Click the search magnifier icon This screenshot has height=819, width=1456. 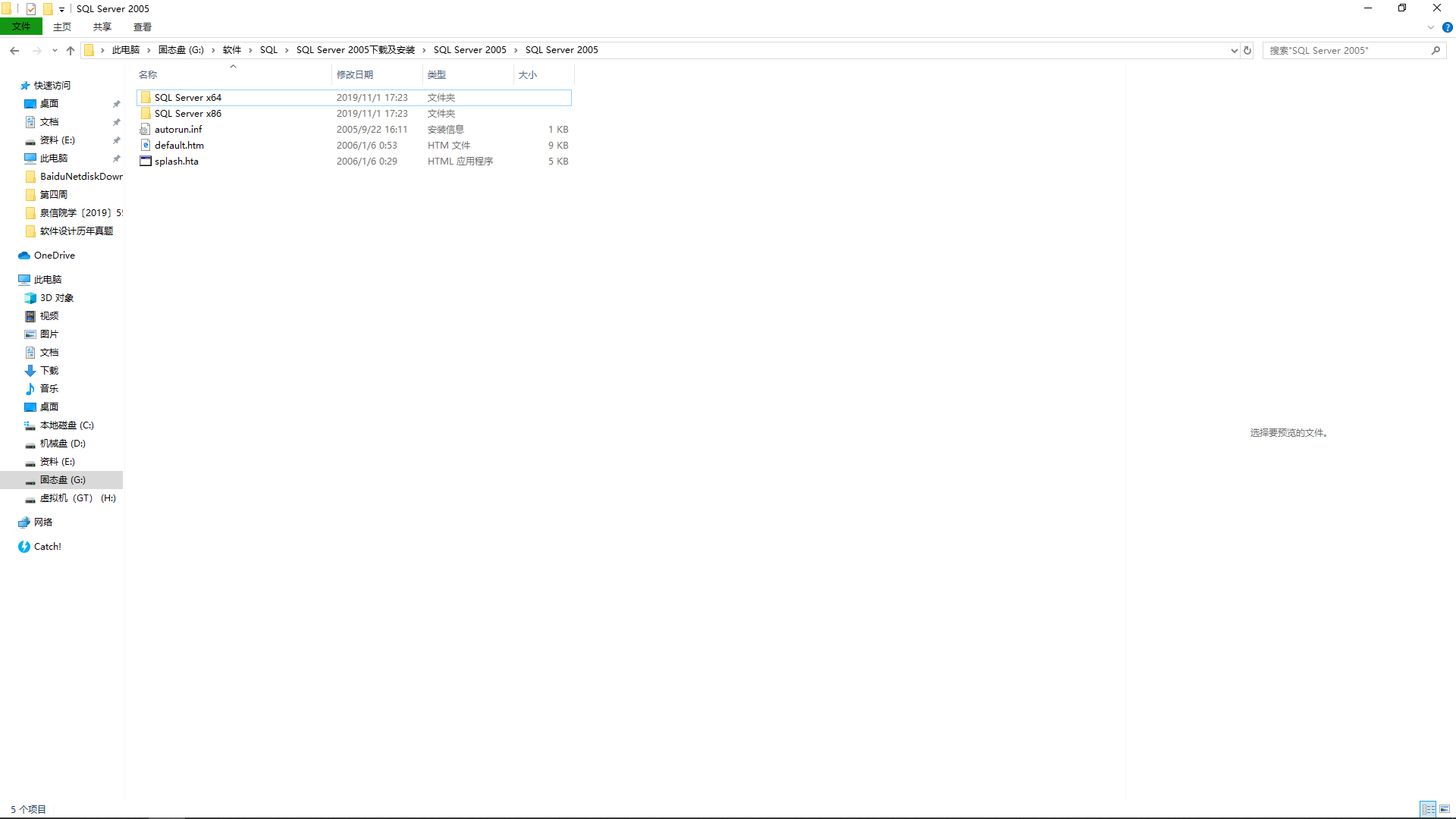coord(1436,51)
